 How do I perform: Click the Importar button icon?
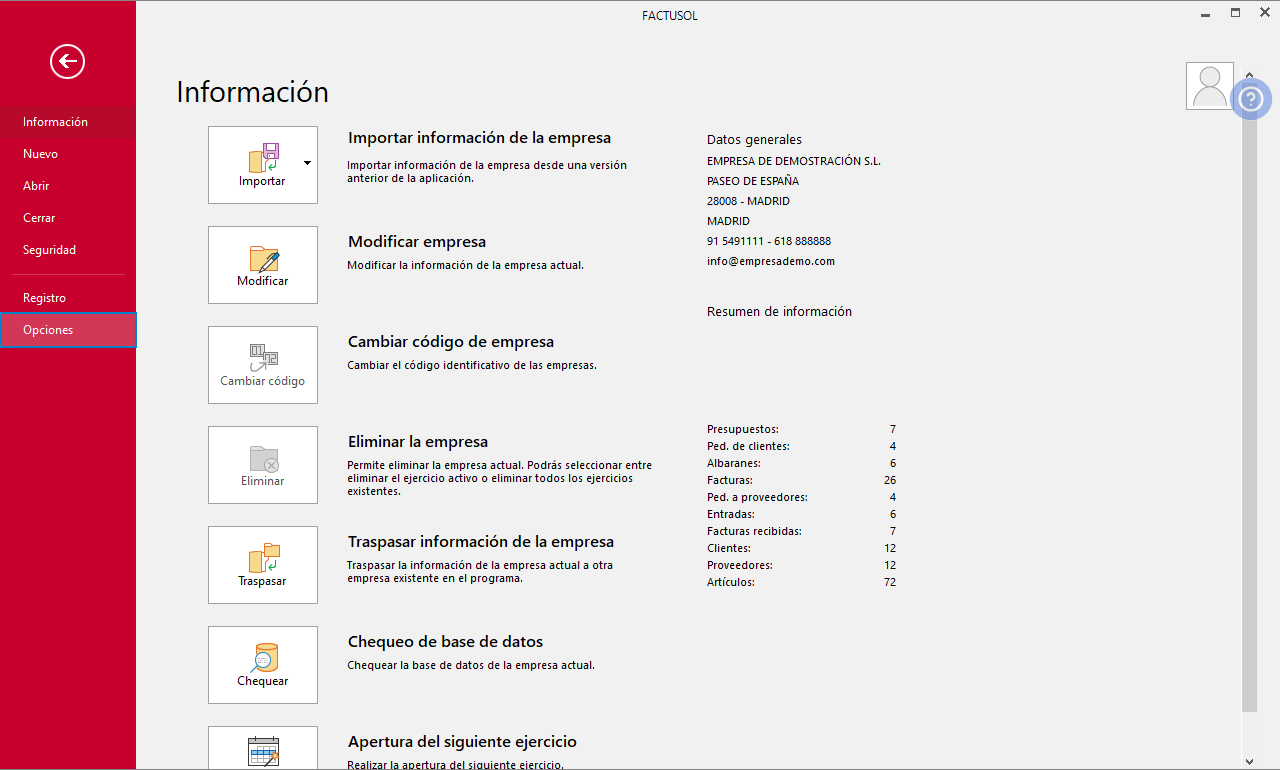coord(262,165)
